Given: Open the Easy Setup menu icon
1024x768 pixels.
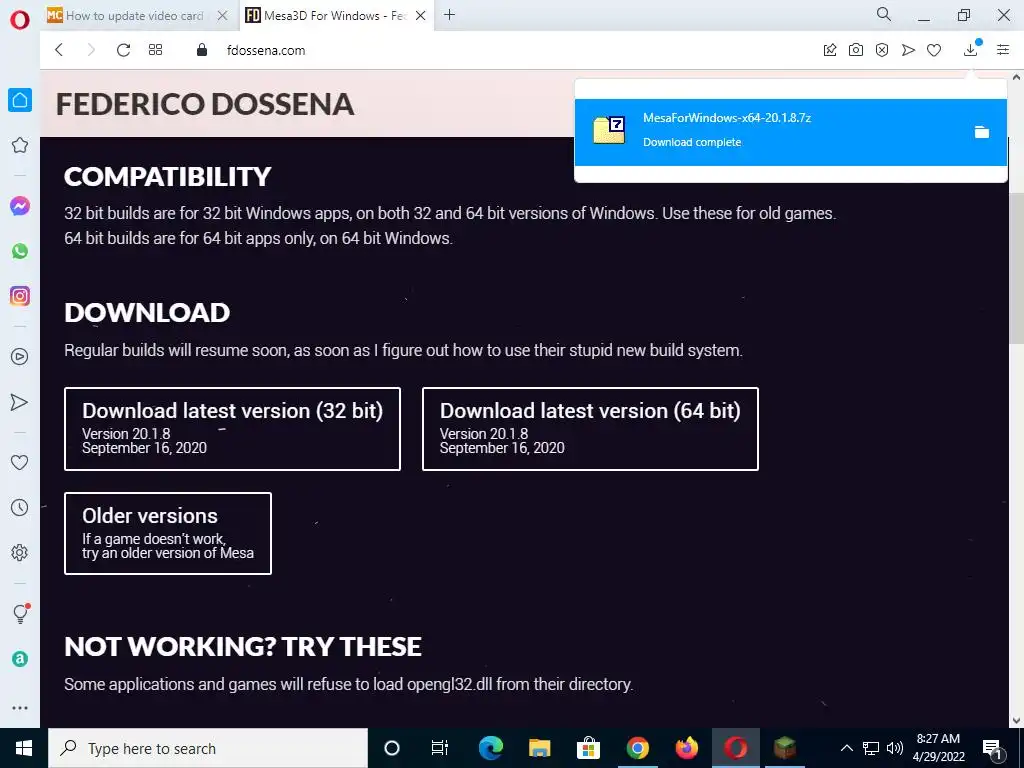Looking at the screenshot, I should pos(1003,50).
